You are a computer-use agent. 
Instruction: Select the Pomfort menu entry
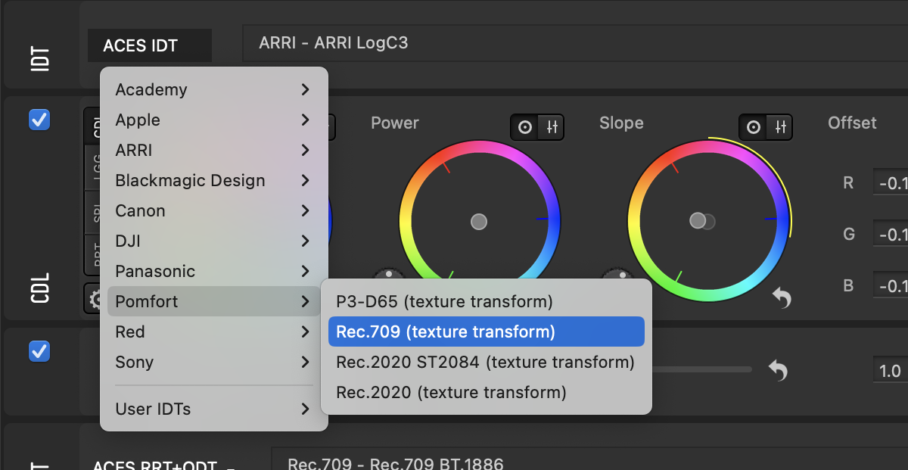(214, 301)
